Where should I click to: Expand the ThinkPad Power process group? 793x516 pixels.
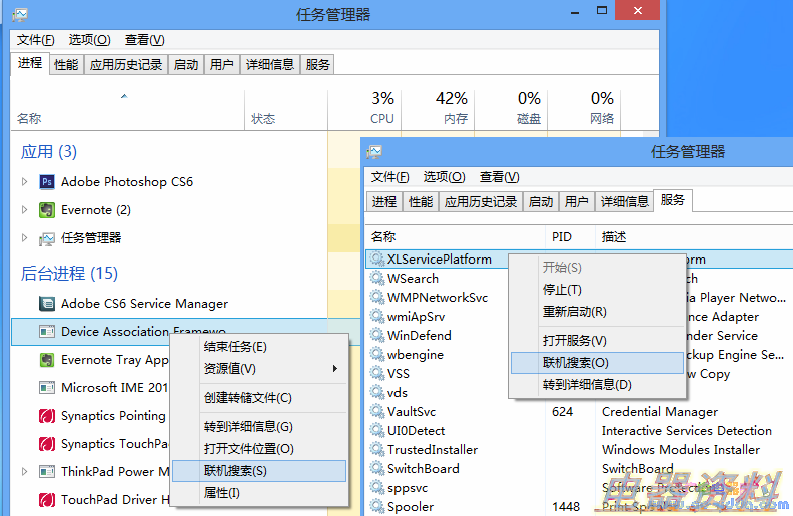[25, 472]
